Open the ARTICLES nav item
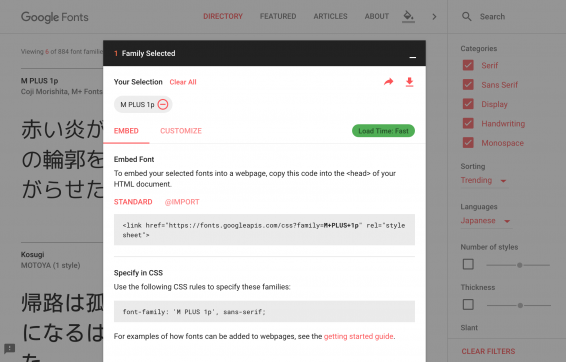566x362 pixels. coord(330,17)
